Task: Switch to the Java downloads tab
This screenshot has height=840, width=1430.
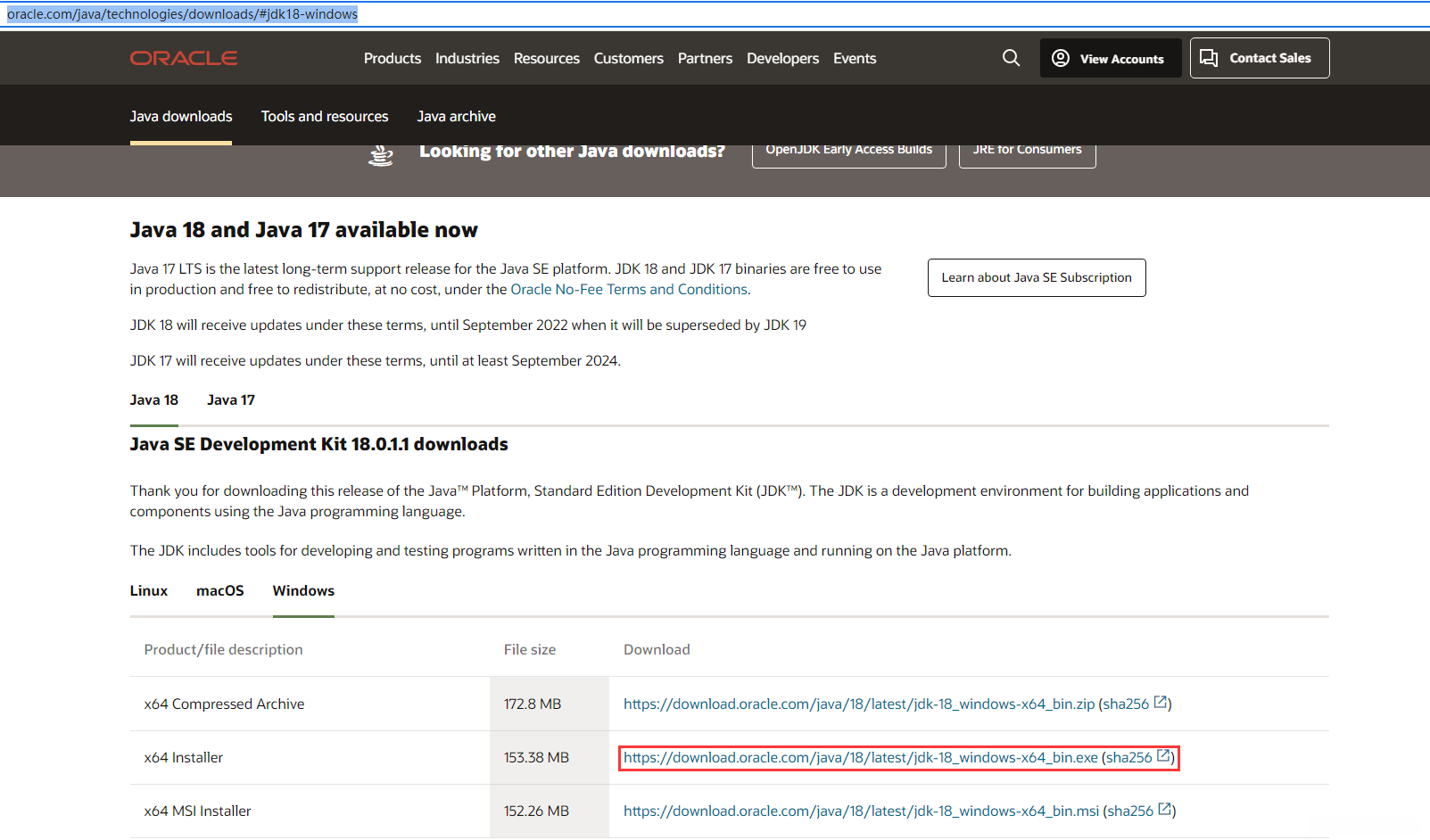Action: (x=181, y=116)
